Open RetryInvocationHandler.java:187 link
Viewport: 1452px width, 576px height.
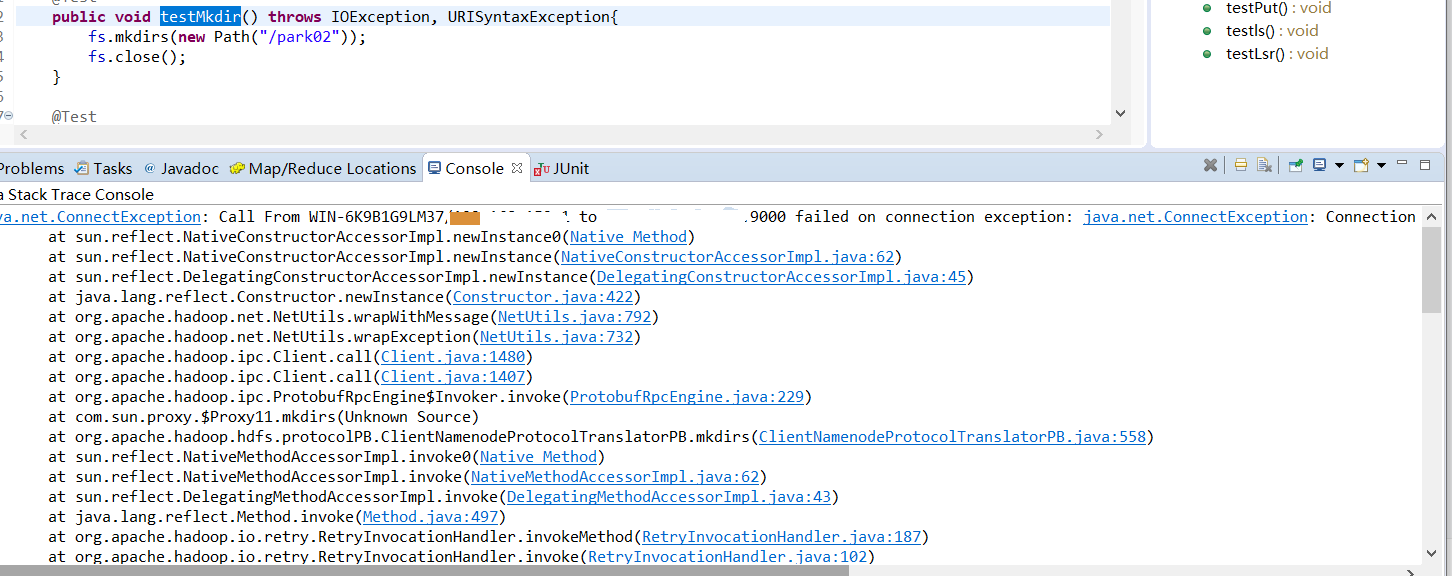pos(781,537)
